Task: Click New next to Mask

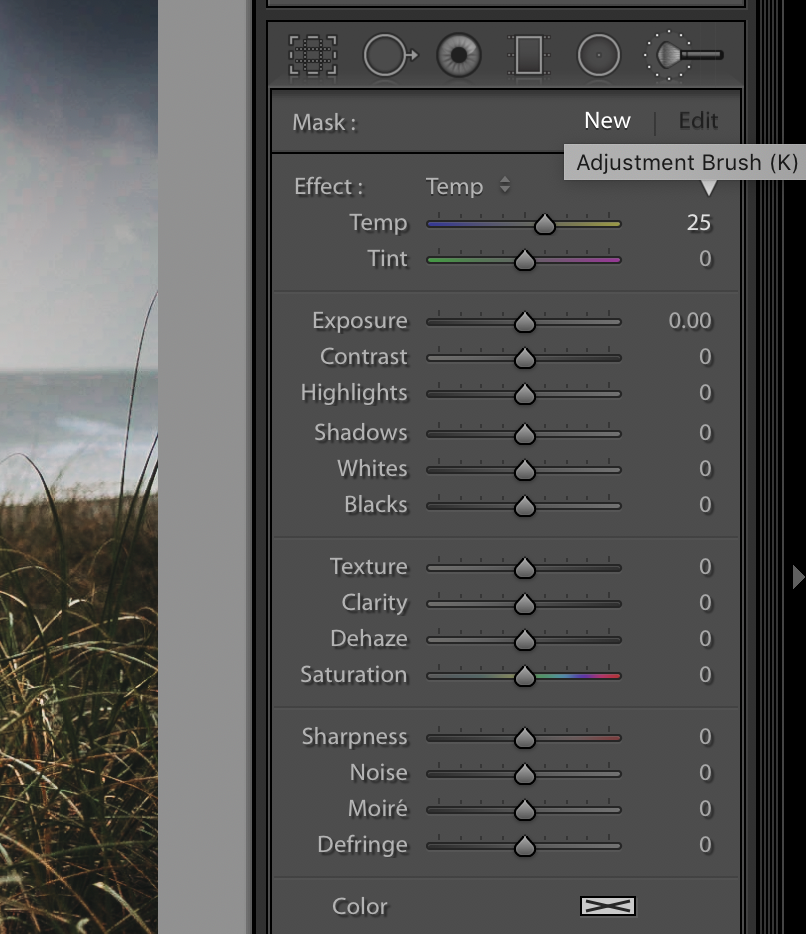Action: (x=607, y=120)
